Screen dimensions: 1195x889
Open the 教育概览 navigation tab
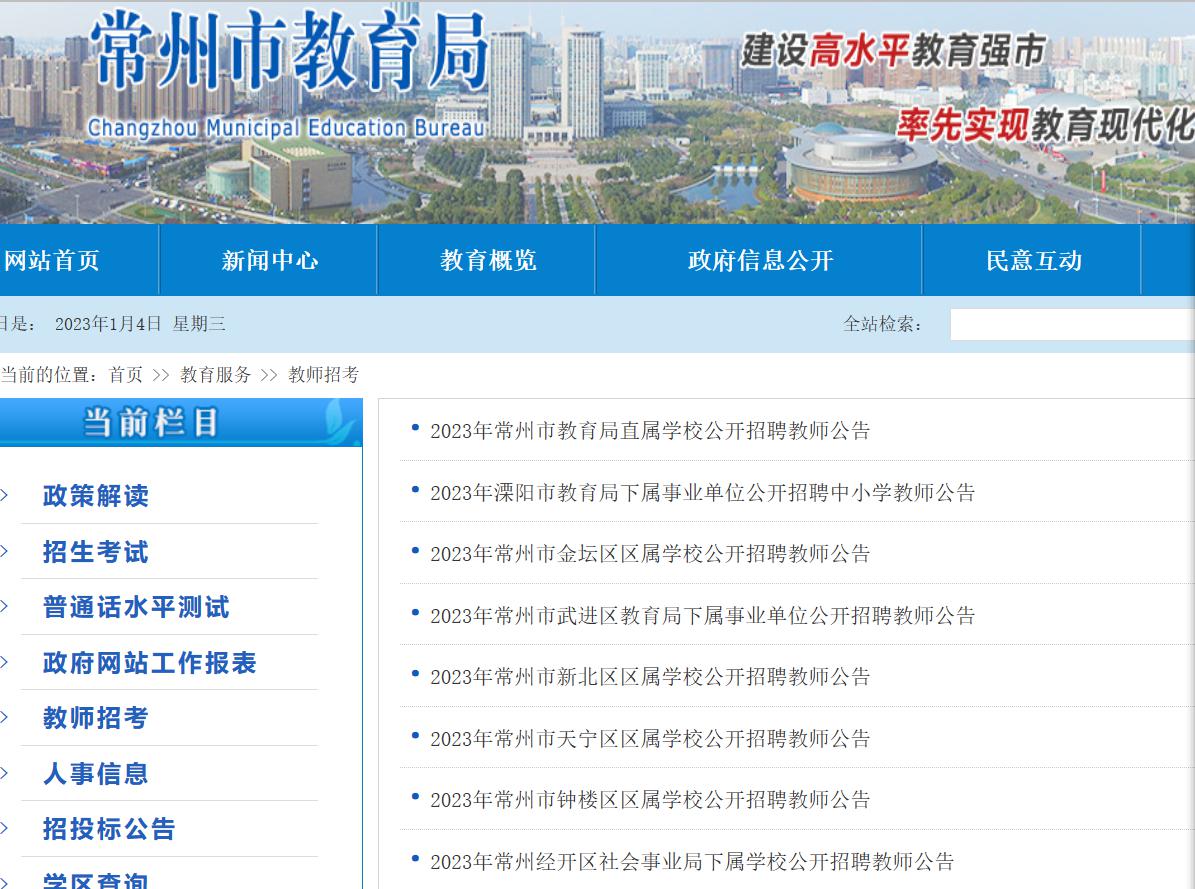click(488, 261)
